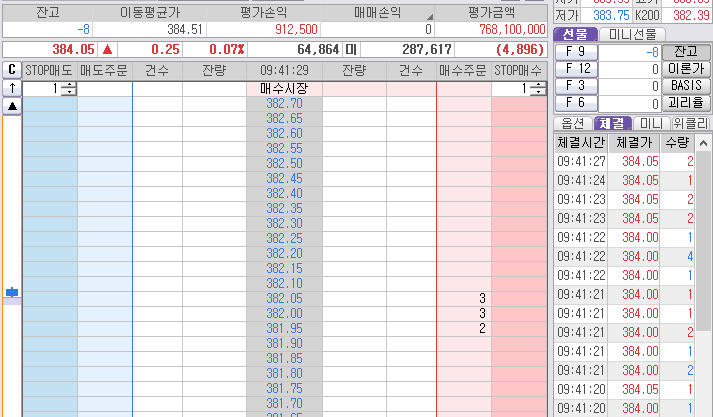713x417 pixels.
Task: Click the C cancel-all button
Action: point(12,70)
